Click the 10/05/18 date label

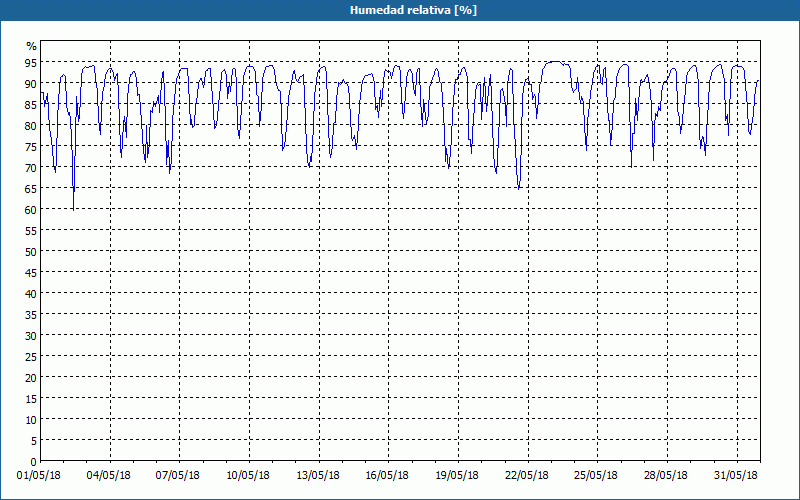(248, 476)
